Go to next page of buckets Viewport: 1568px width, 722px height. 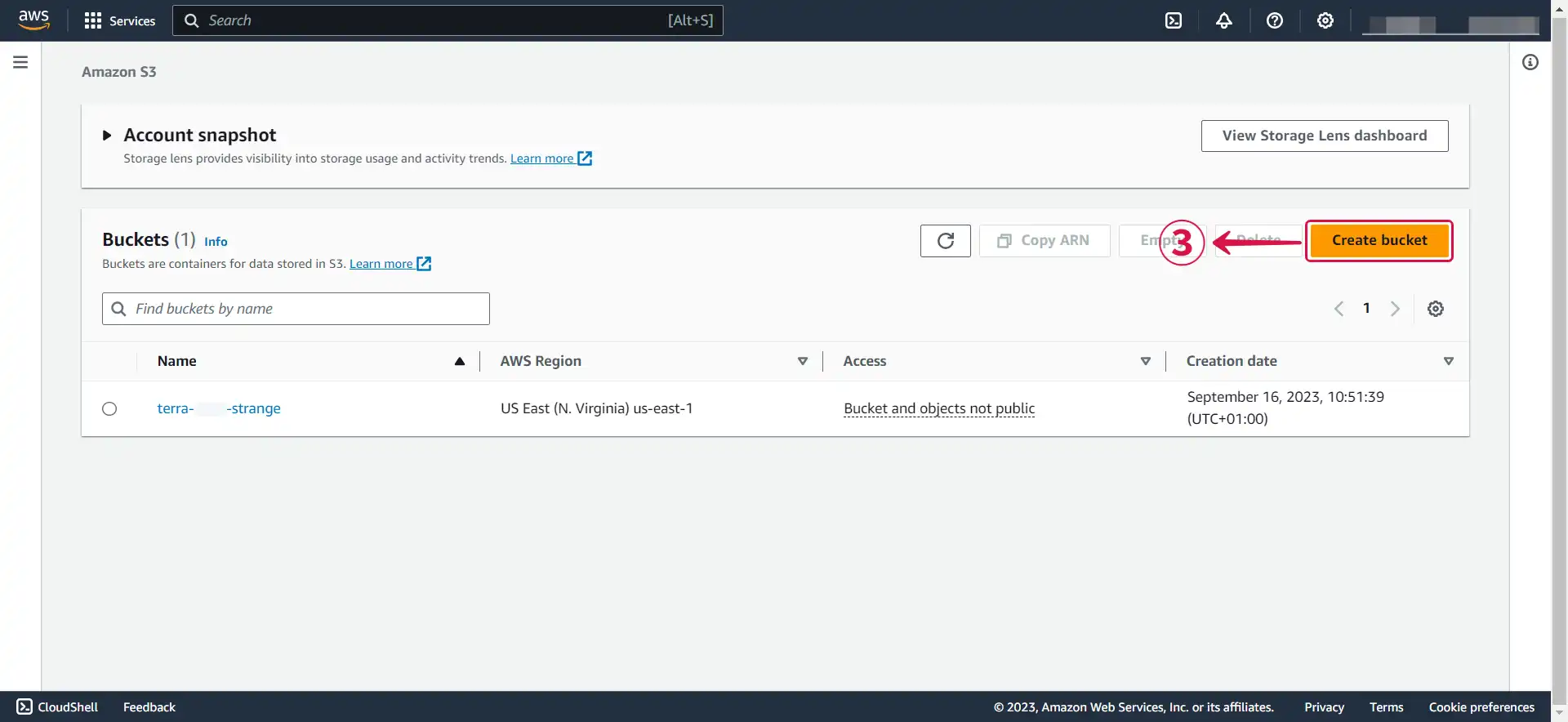[x=1395, y=309]
